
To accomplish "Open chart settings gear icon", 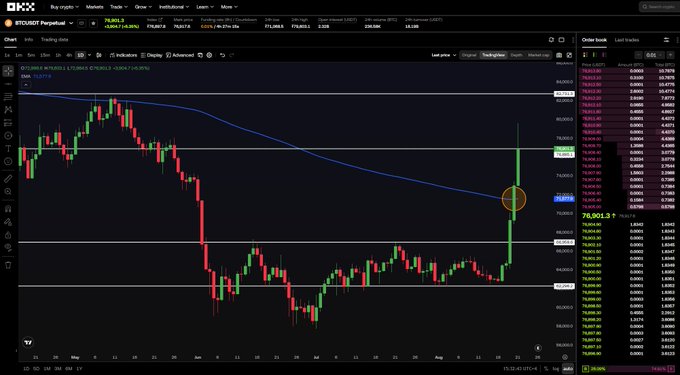I will [x=209, y=55].
